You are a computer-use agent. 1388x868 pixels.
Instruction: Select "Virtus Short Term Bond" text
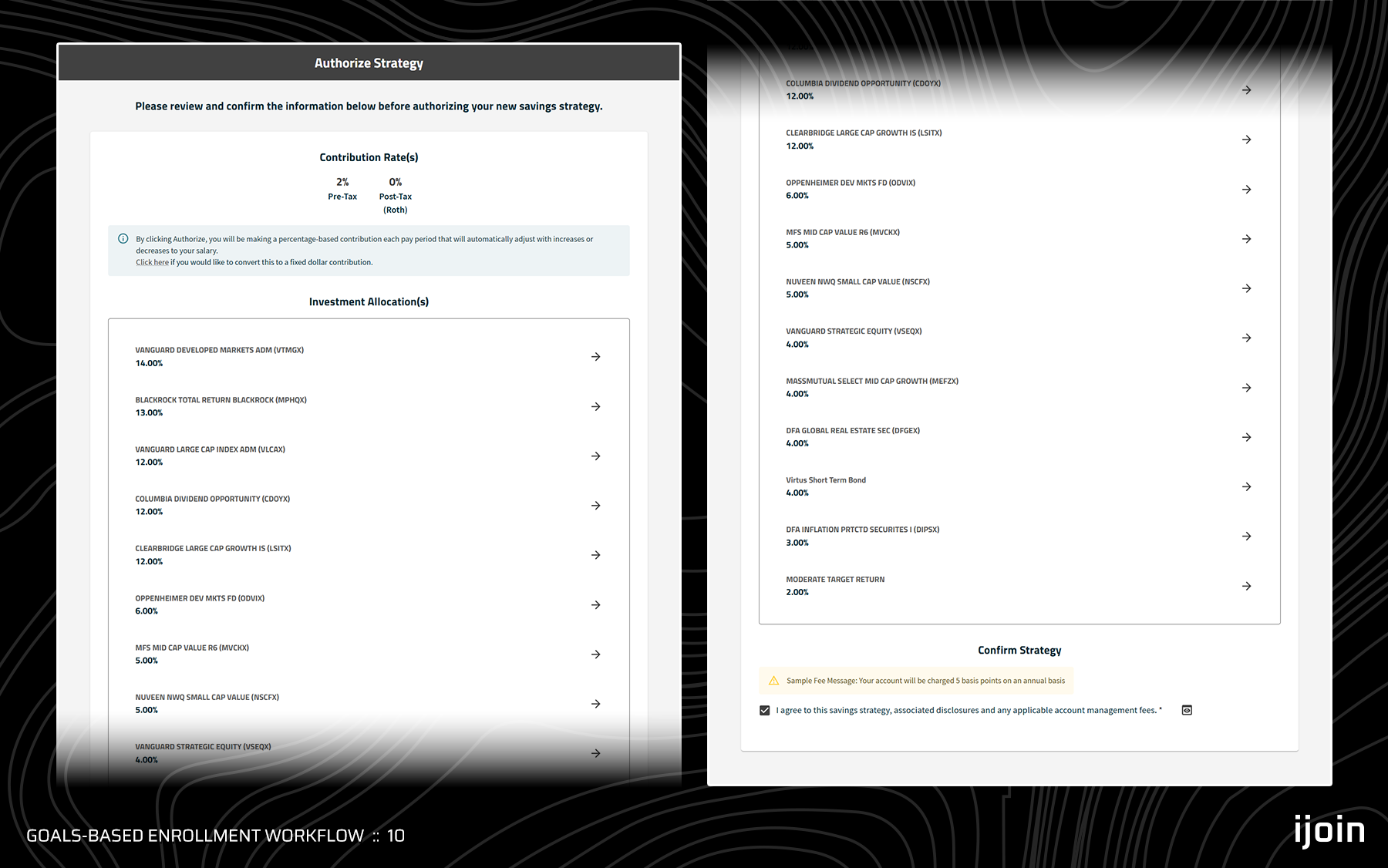[x=826, y=480]
